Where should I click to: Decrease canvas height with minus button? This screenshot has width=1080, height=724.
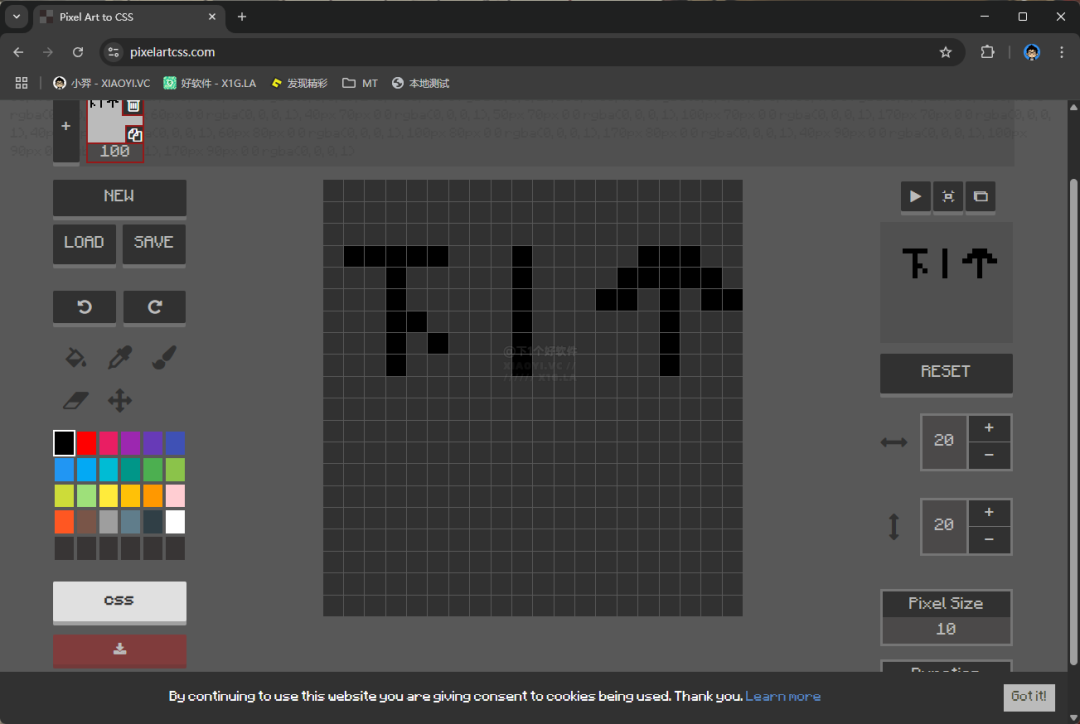(x=989, y=539)
